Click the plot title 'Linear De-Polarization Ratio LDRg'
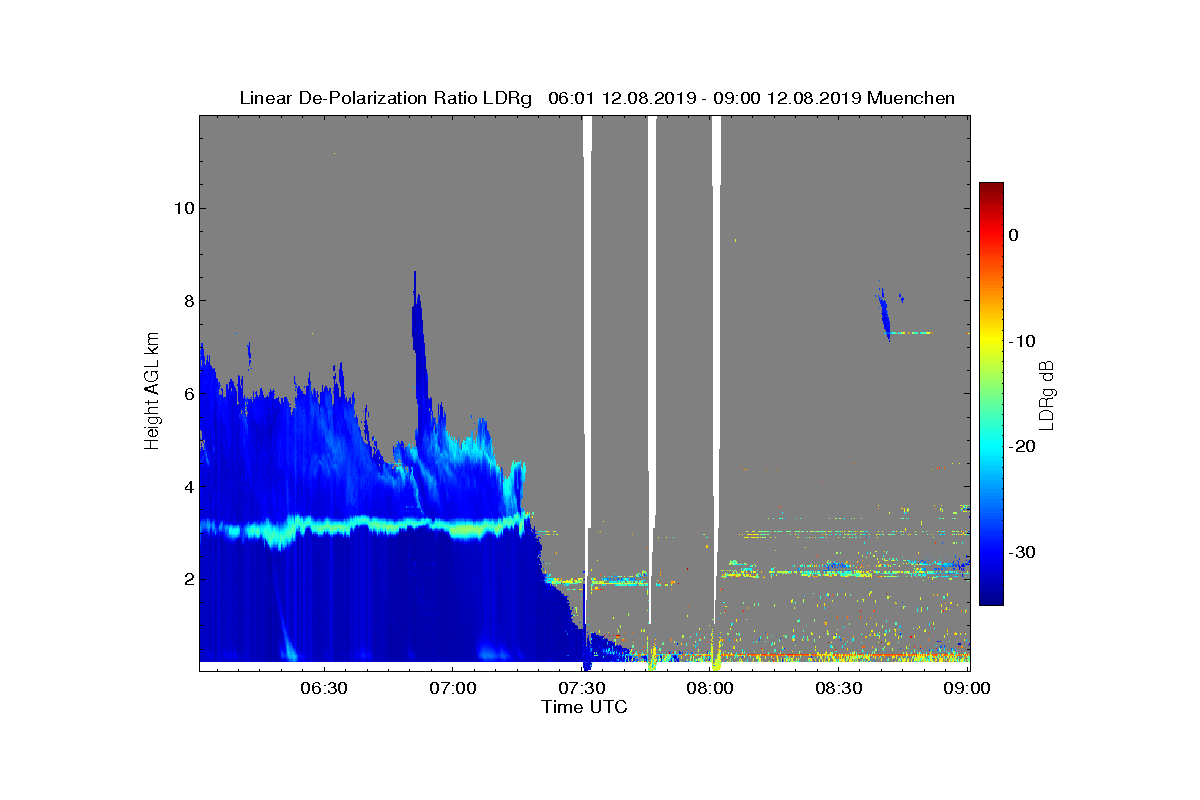This screenshot has height=800, width=1200. pos(386,98)
